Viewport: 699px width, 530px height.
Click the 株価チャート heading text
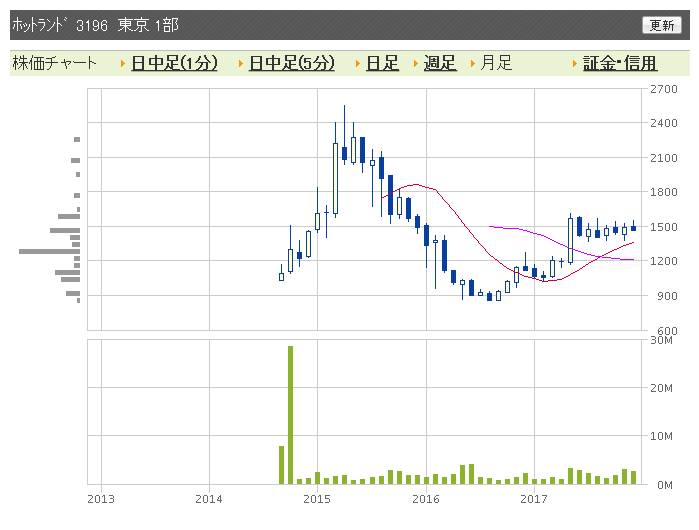(x=54, y=63)
